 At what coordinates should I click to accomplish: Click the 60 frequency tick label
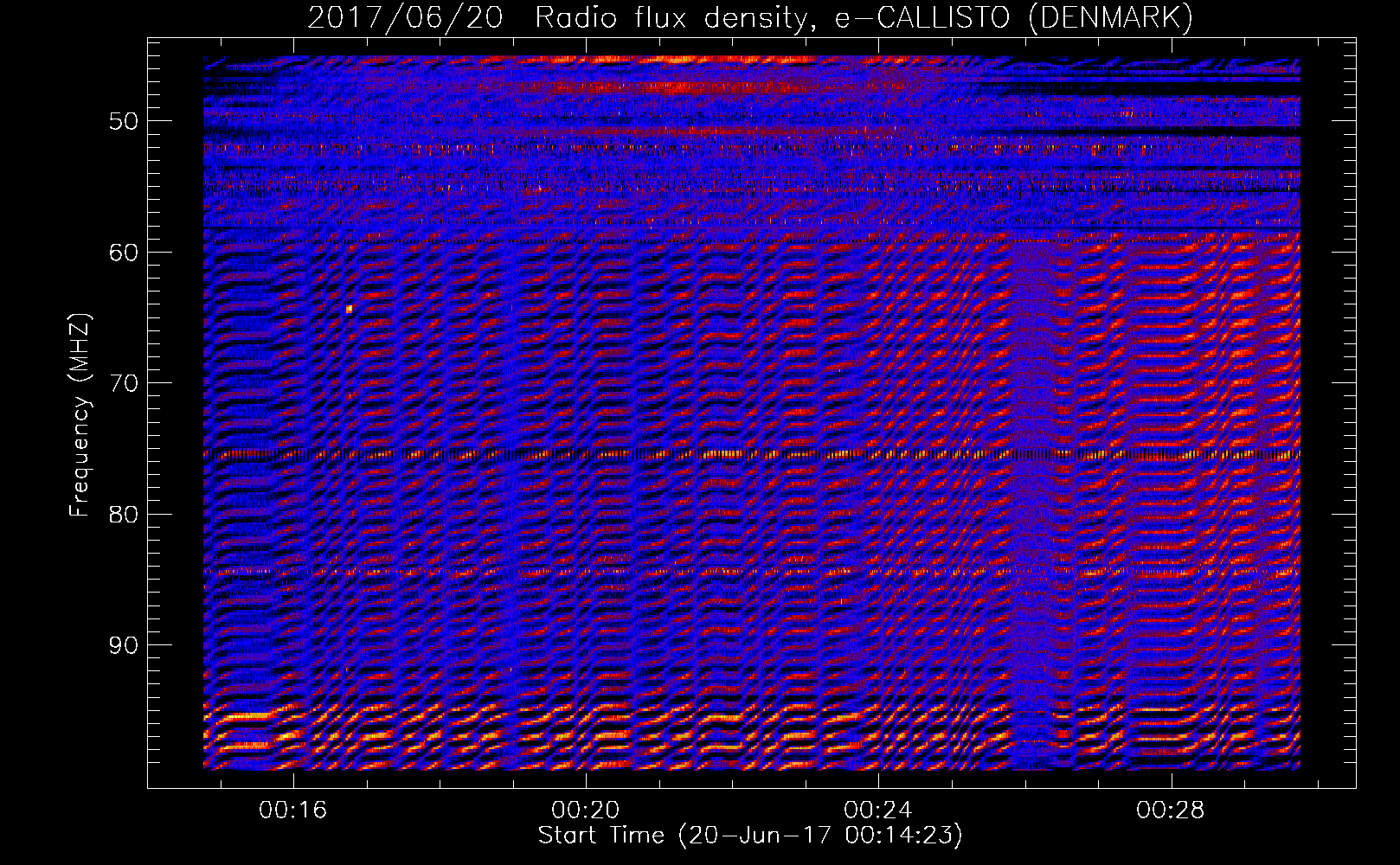(x=124, y=253)
